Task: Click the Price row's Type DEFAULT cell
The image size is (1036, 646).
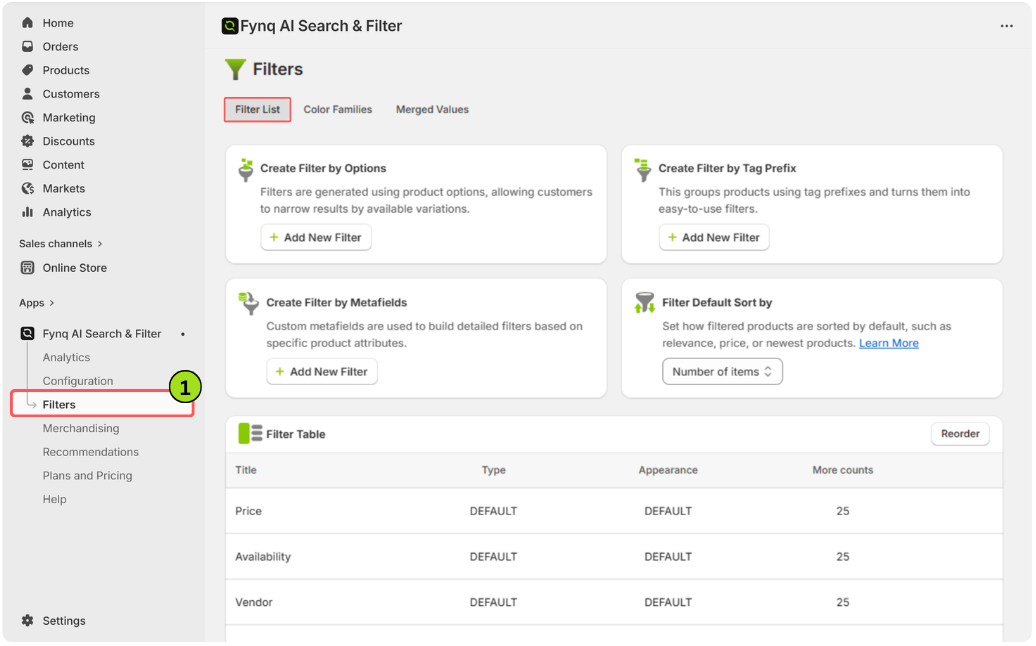Action: coord(494,512)
